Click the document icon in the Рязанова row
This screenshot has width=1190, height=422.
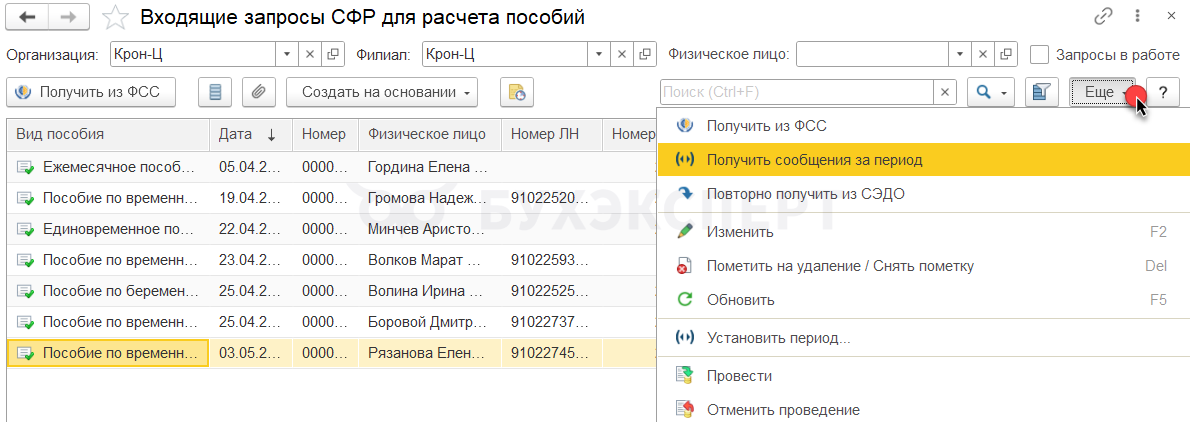pyautogui.click(x=26, y=353)
